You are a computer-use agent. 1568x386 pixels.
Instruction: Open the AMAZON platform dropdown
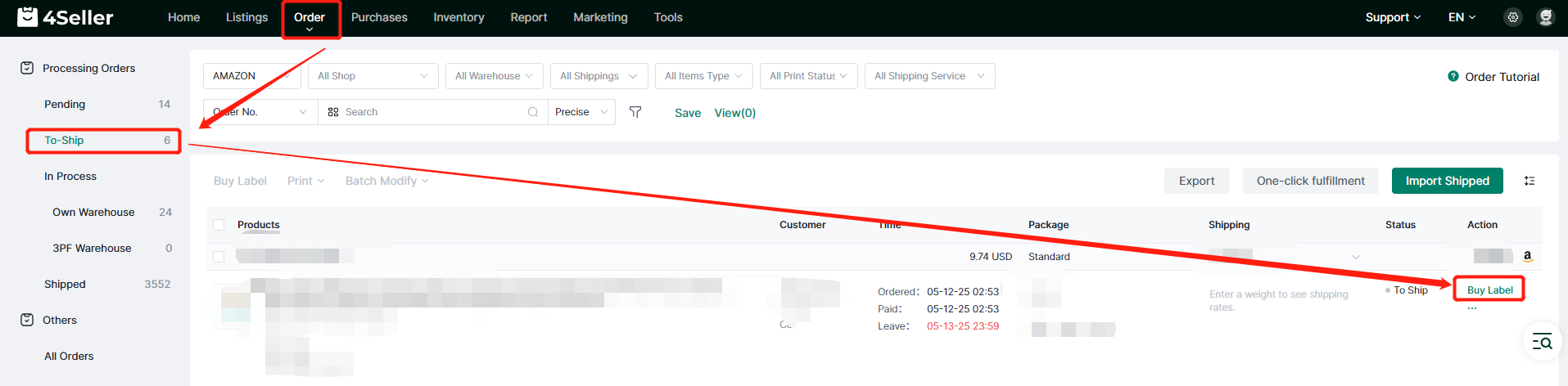252,76
